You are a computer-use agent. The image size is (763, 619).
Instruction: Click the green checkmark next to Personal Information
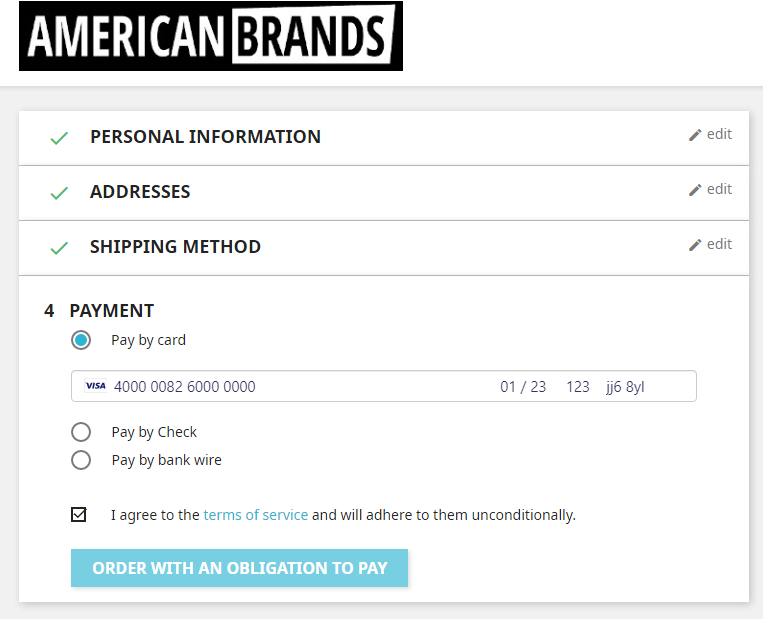pyautogui.click(x=59, y=138)
